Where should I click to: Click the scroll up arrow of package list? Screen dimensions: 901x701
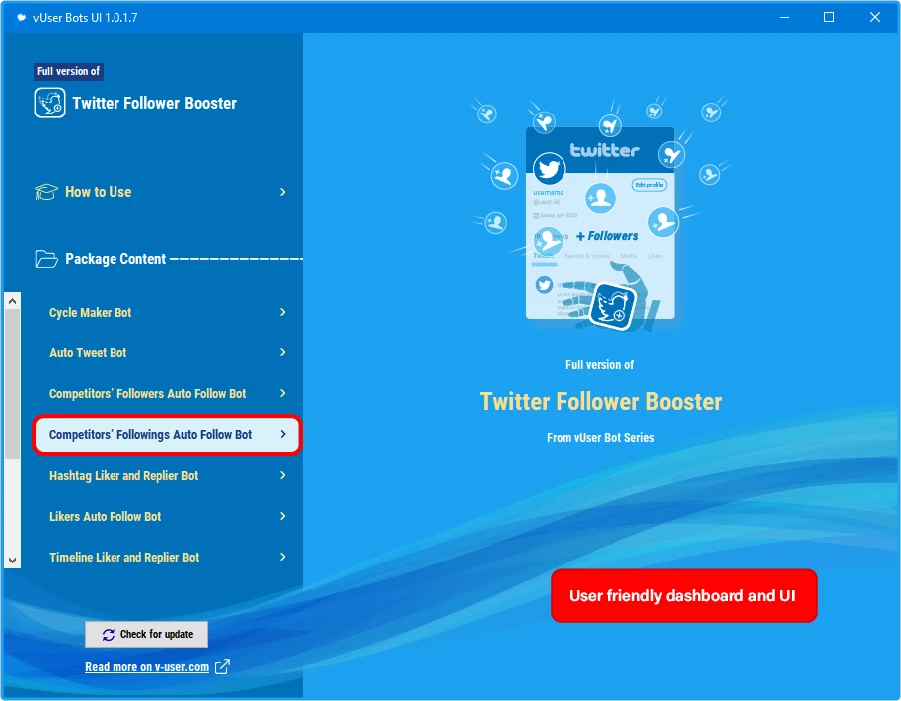click(x=13, y=301)
